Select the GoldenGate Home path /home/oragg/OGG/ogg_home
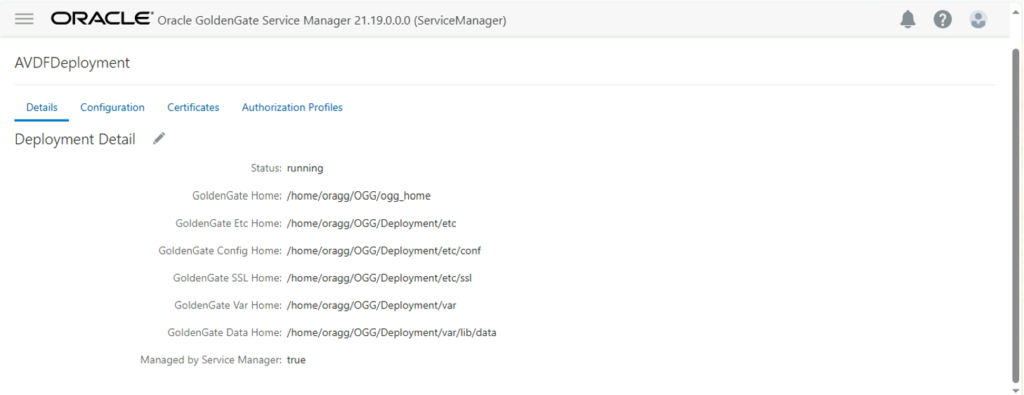1024x395 pixels. (359, 196)
